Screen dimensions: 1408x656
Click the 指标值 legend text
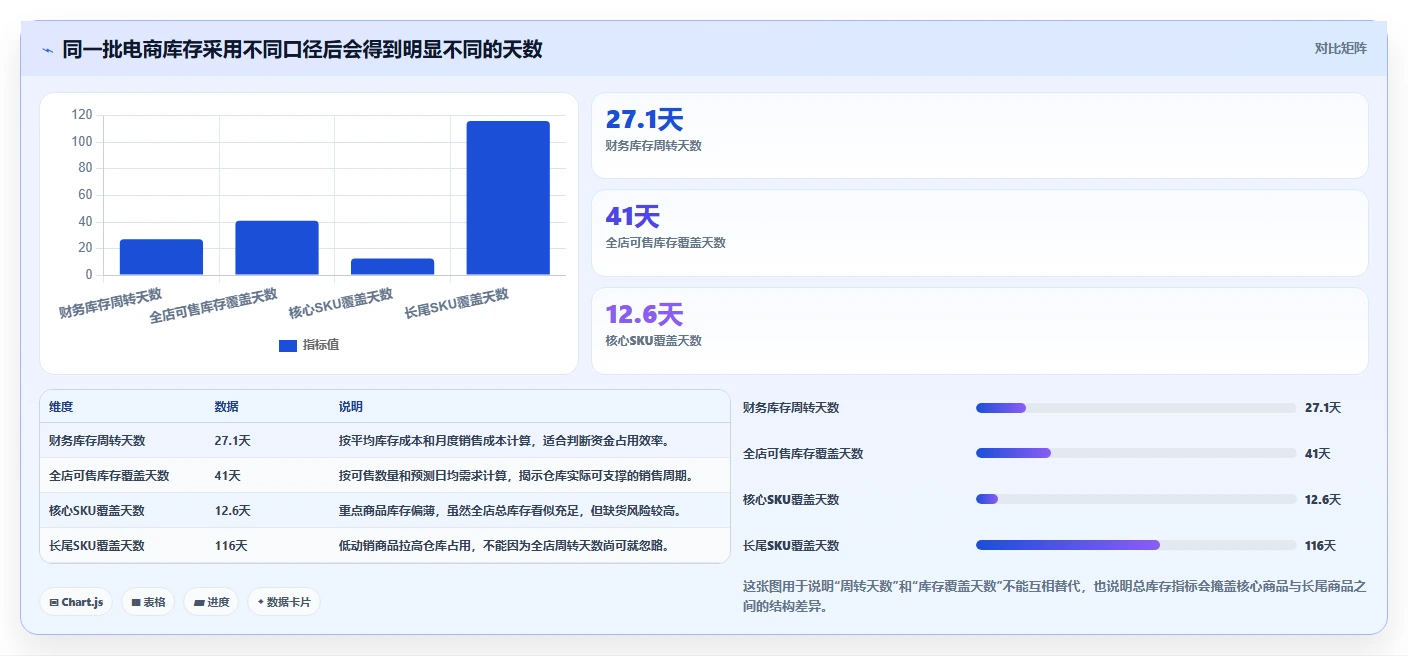click(321, 345)
